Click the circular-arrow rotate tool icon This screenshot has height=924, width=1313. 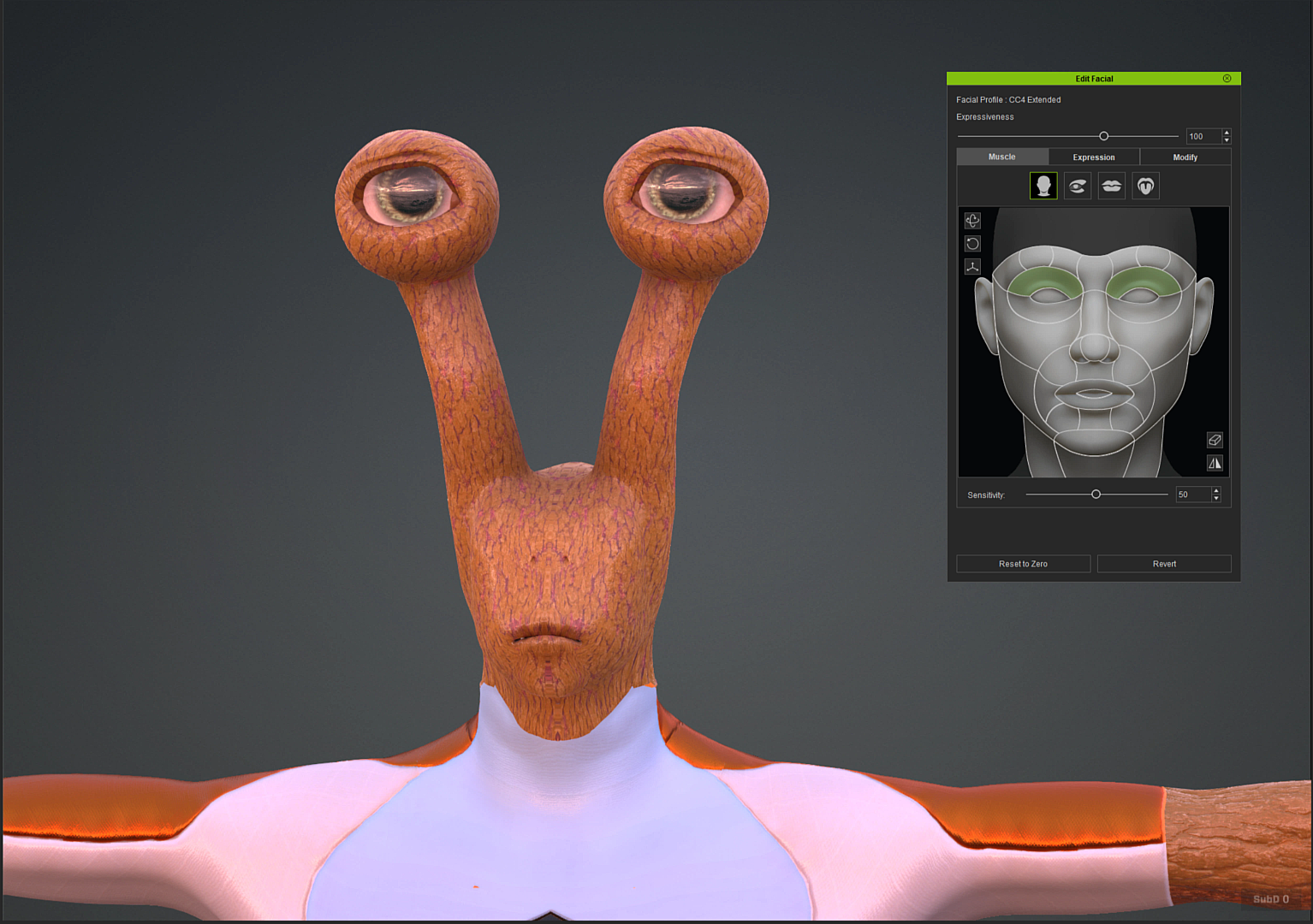coord(972,244)
